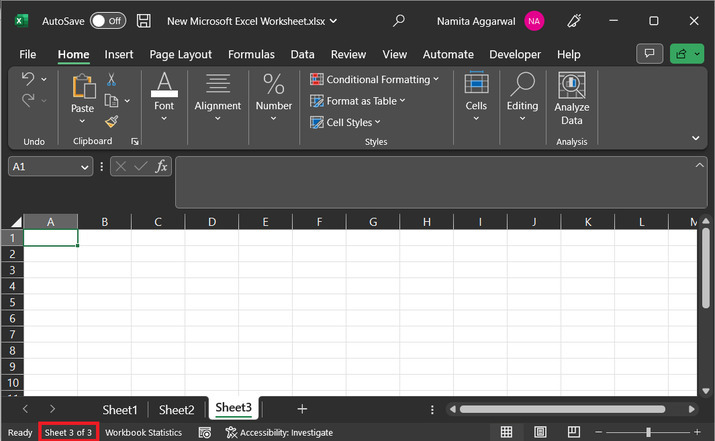Click the vertical scrollbar down arrow
This screenshot has width=715, height=441.
click(706, 391)
